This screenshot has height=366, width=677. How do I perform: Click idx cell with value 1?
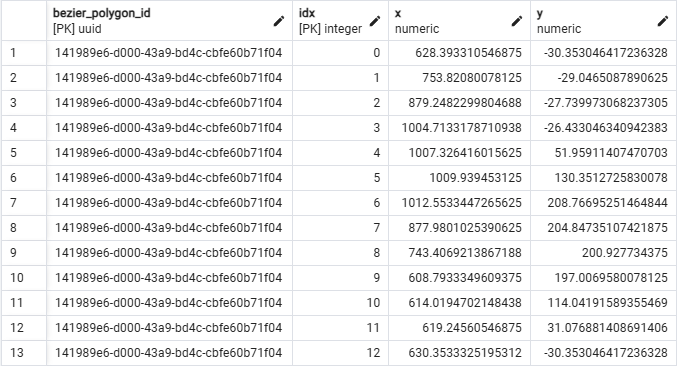(x=341, y=78)
